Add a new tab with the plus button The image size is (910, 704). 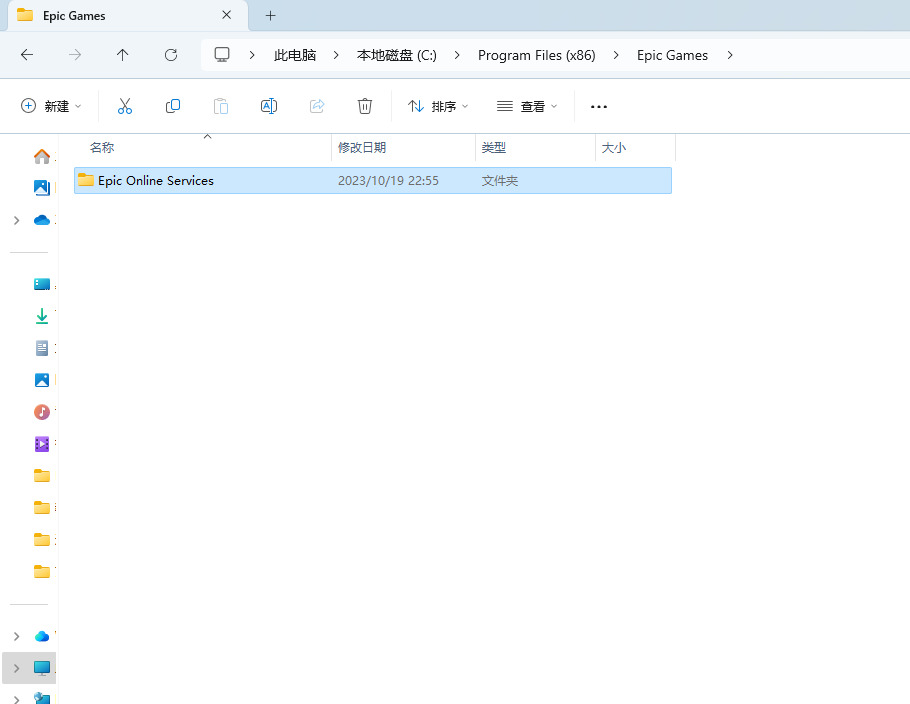coord(270,16)
